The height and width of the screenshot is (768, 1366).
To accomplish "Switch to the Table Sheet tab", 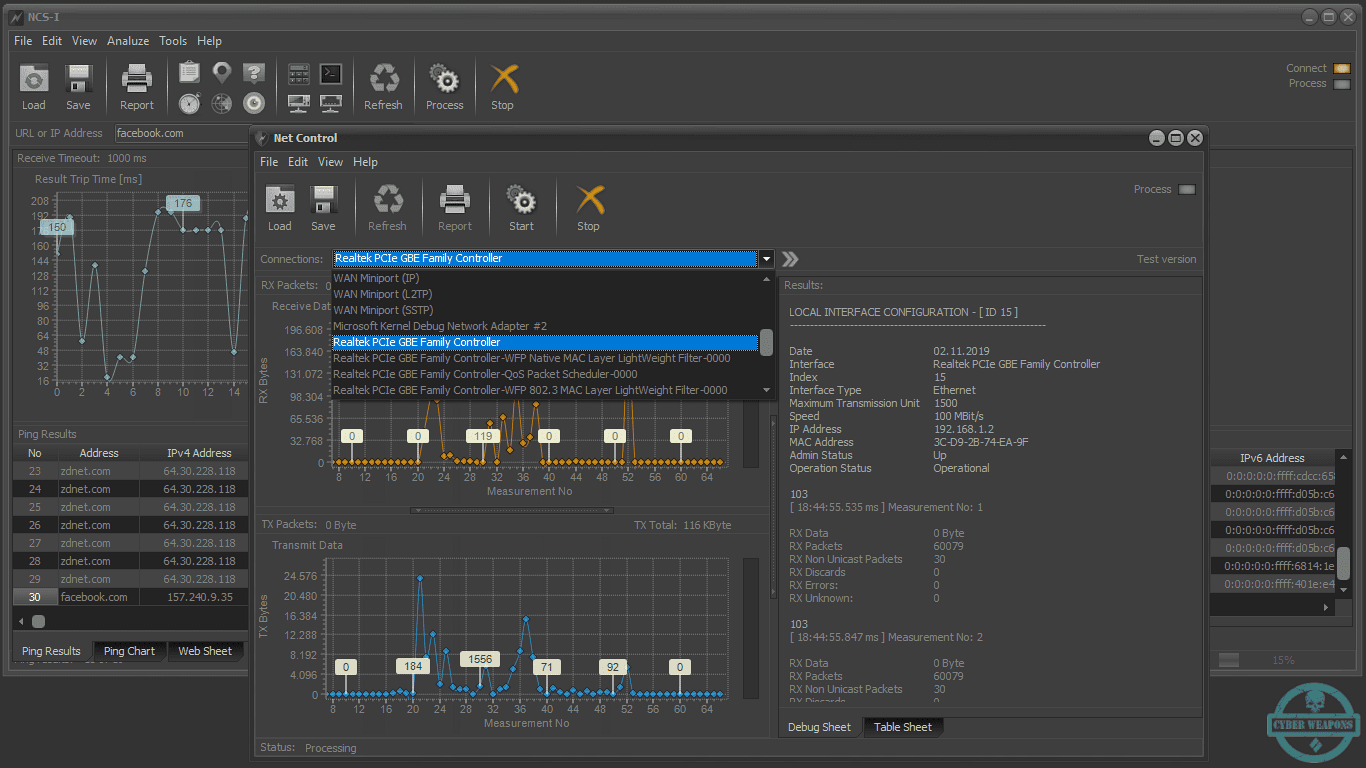I will 902,727.
